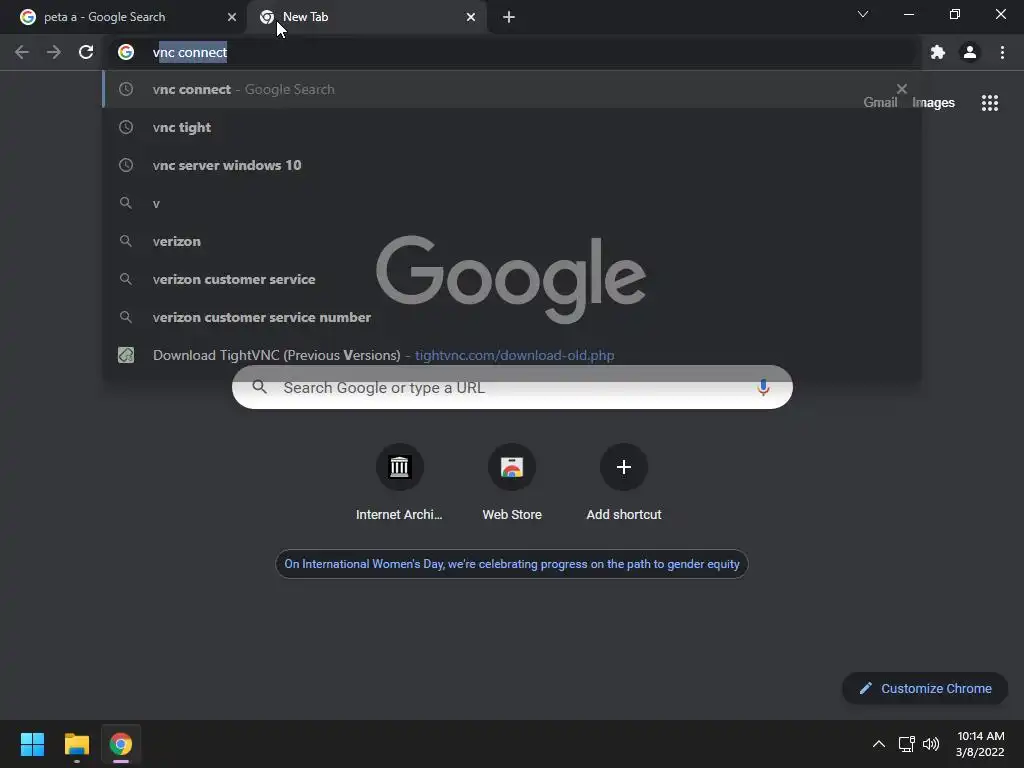Choose the single letter 'v' suggestion

pos(512,203)
